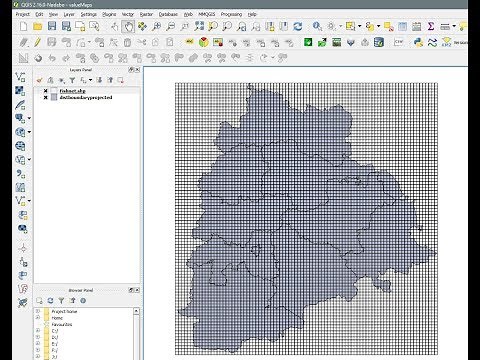Click the comma Add Delimited Text Layer icon
Screen dimensions: 480x360
tap(20, 173)
